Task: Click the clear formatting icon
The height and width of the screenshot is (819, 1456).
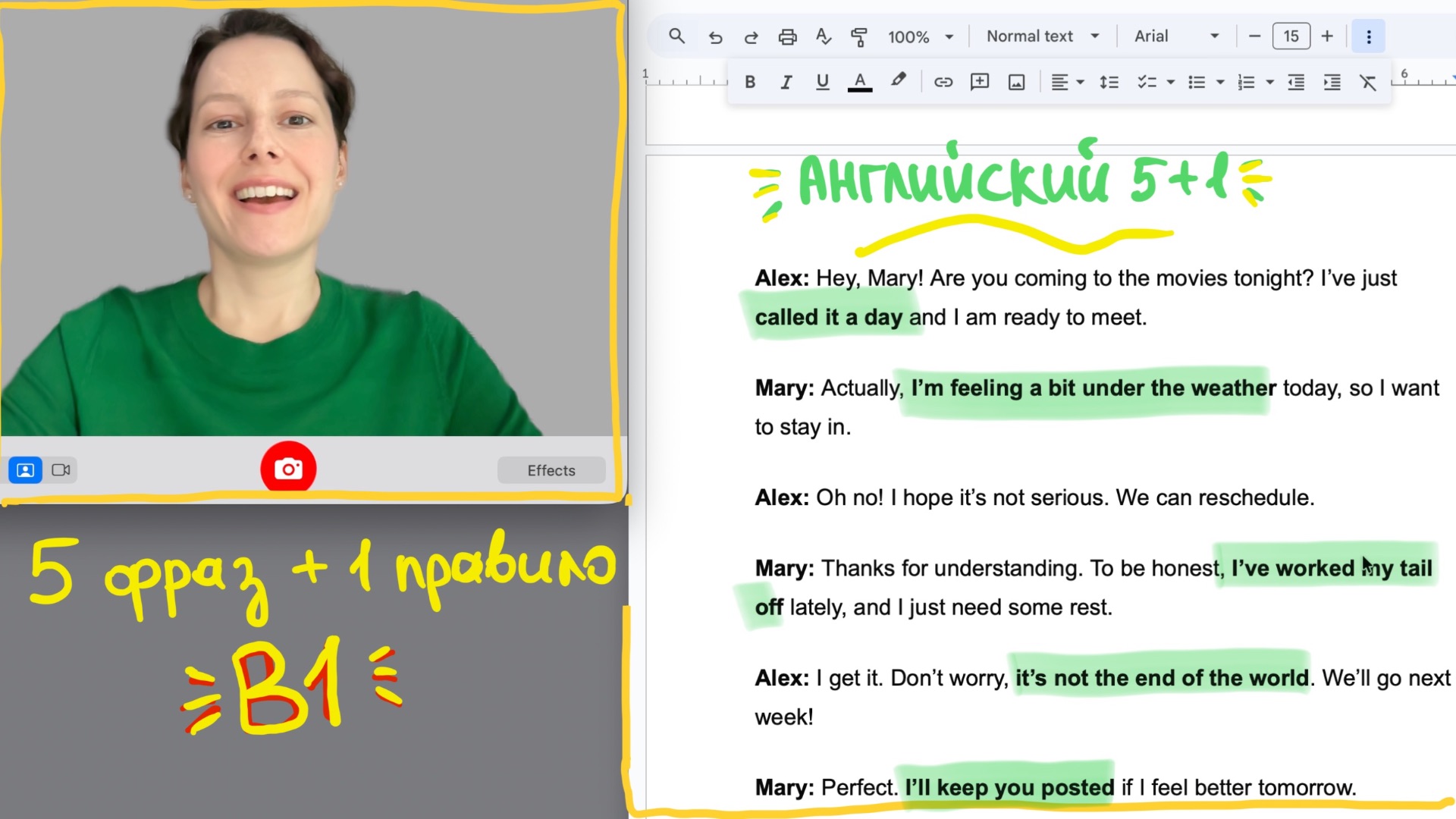Action: pos(1368,82)
